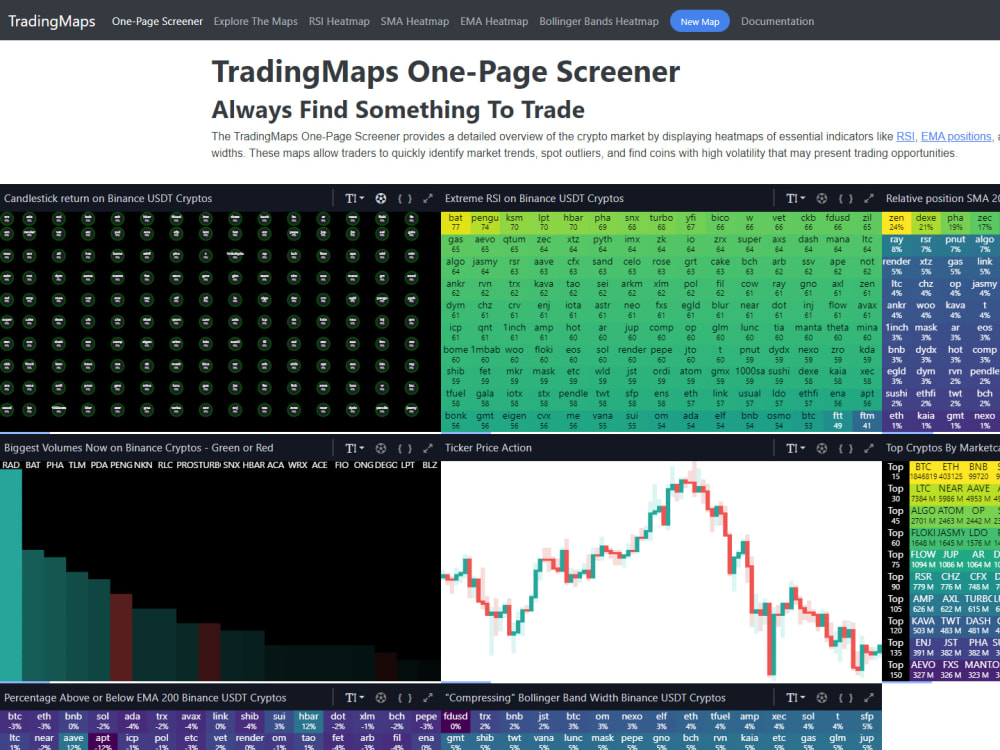Expand Ticker Price Action chart to fullscreen
Screen dimensions: 1000x750
click(869, 448)
